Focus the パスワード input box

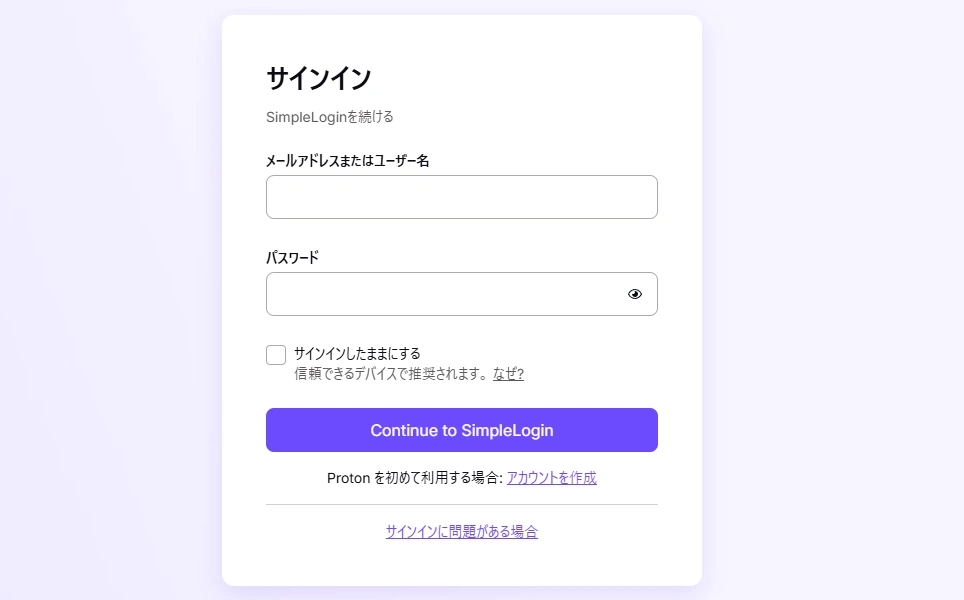(x=440, y=293)
